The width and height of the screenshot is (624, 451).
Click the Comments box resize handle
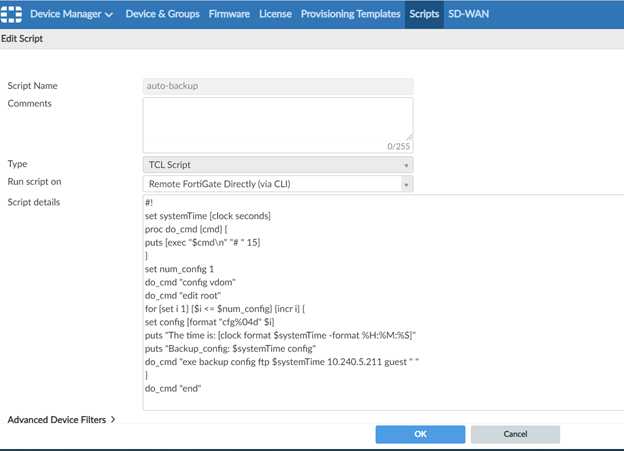click(408, 136)
